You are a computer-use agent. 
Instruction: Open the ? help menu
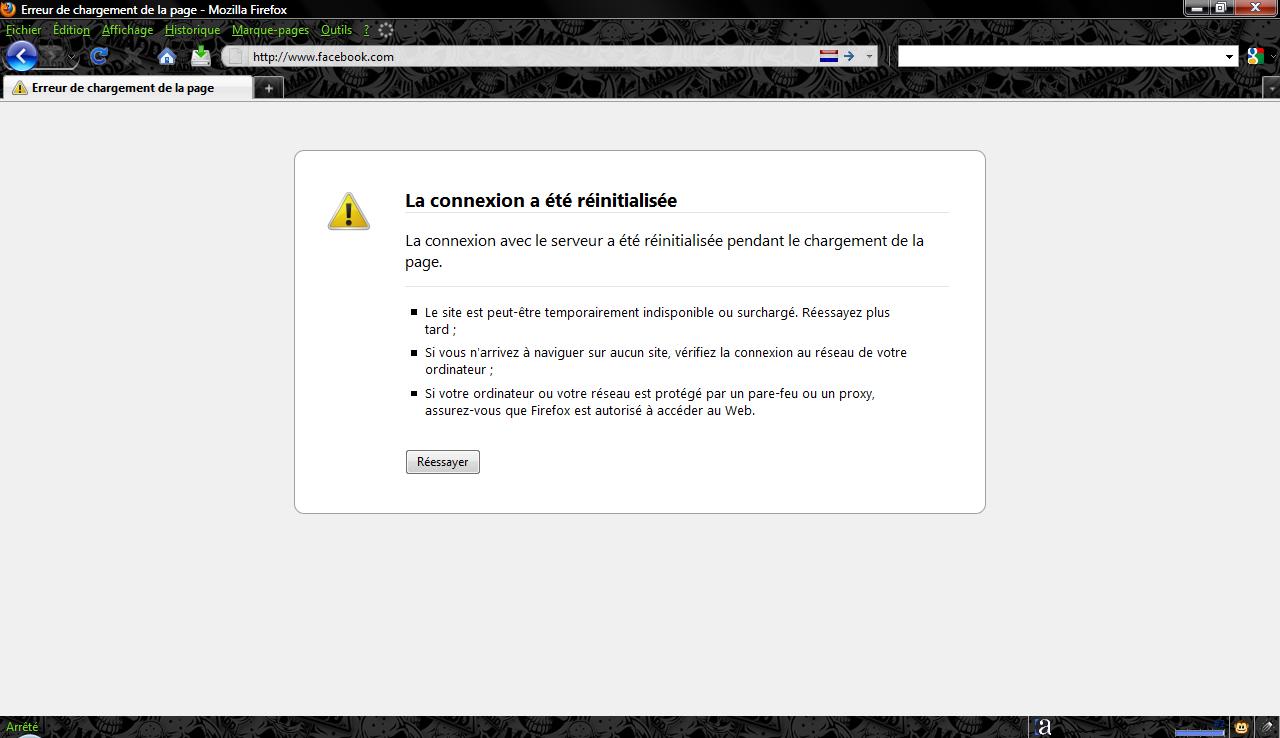tap(366, 30)
